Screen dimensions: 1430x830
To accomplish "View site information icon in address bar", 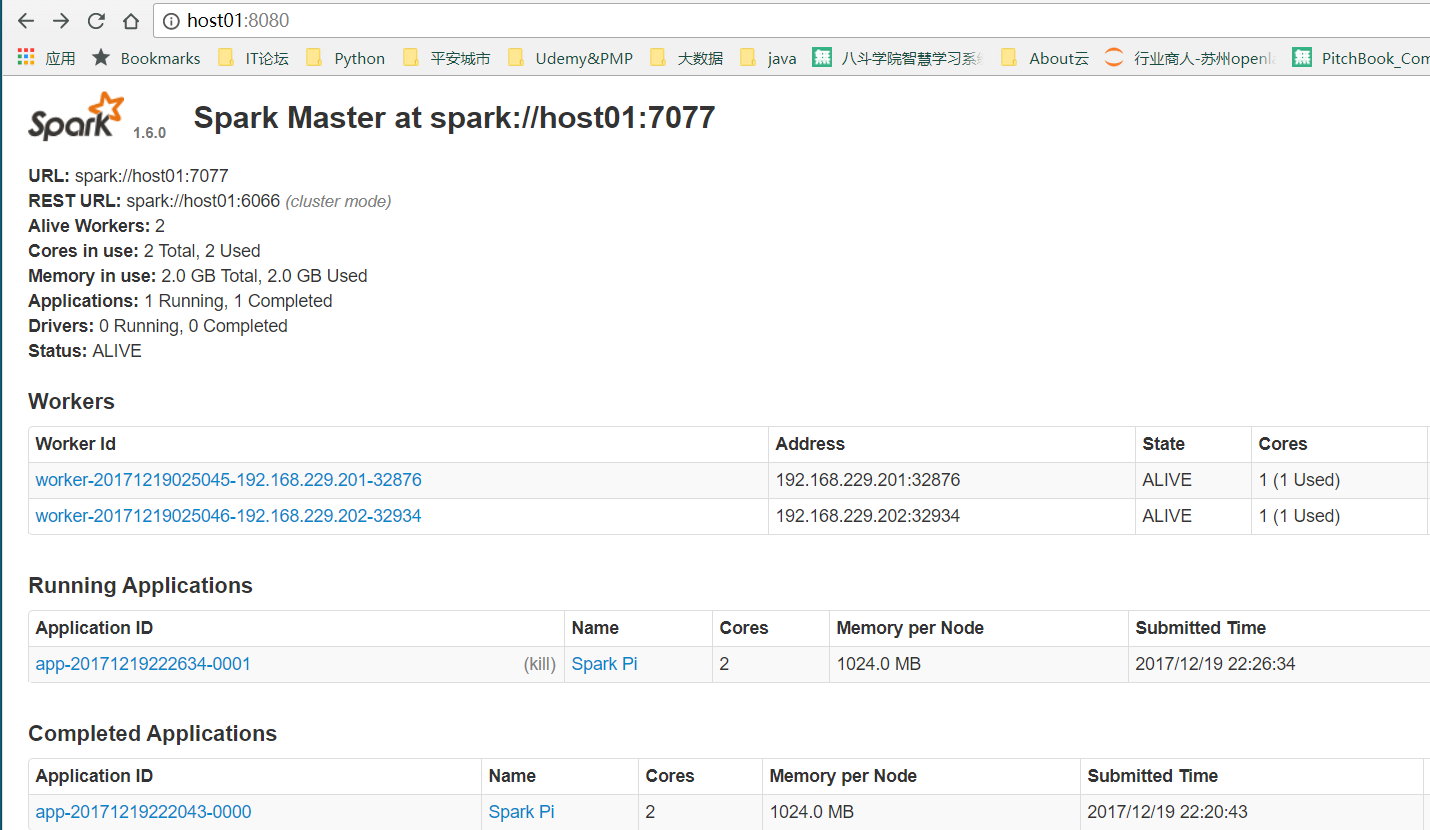I will [x=171, y=21].
